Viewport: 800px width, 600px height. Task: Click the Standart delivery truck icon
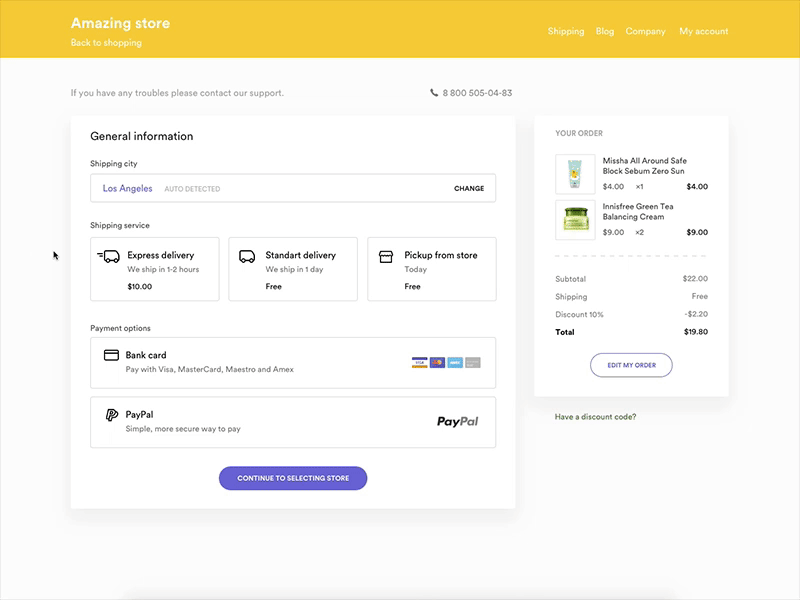point(247,256)
